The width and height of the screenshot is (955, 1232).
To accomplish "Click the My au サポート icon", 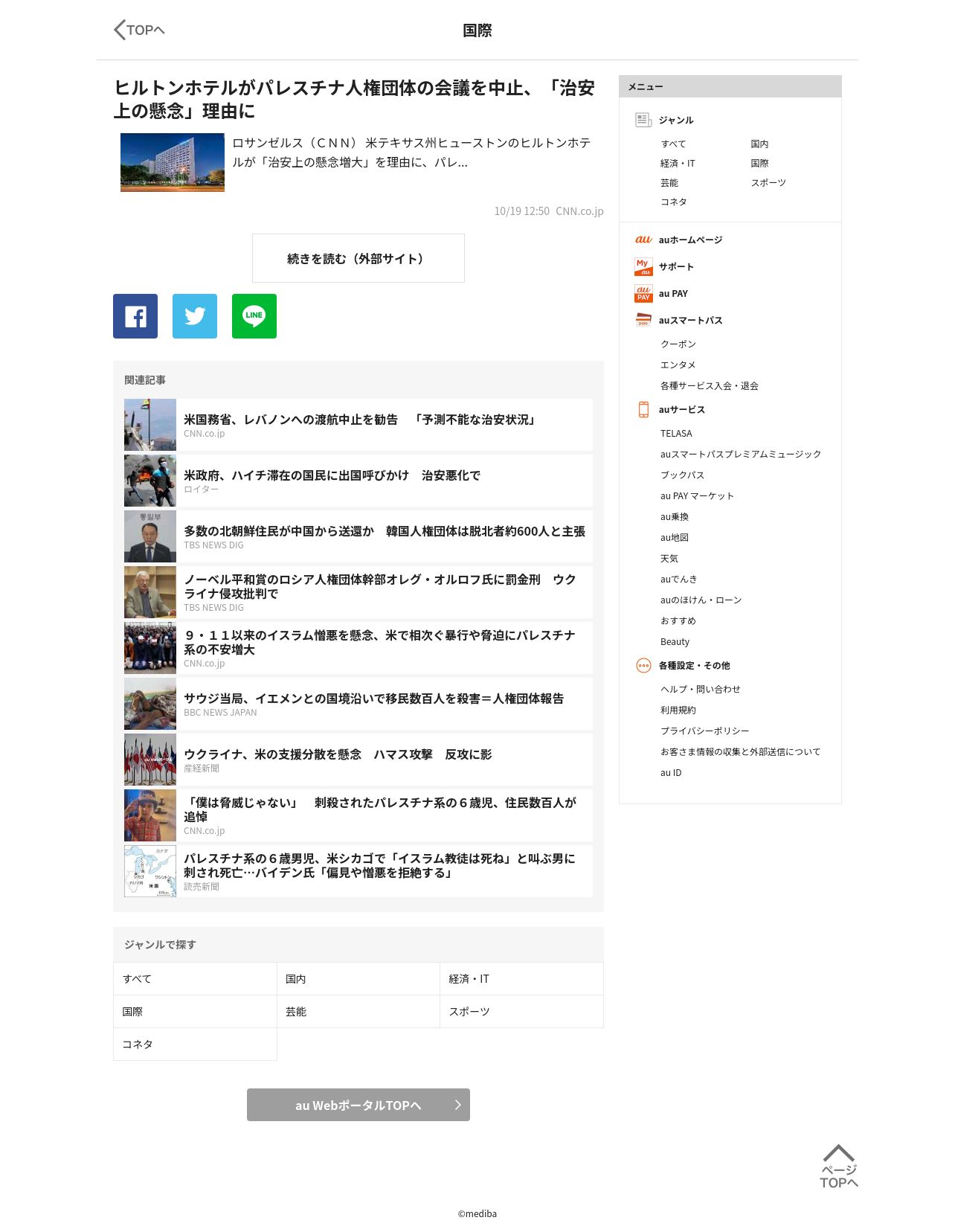I will click(643, 266).
